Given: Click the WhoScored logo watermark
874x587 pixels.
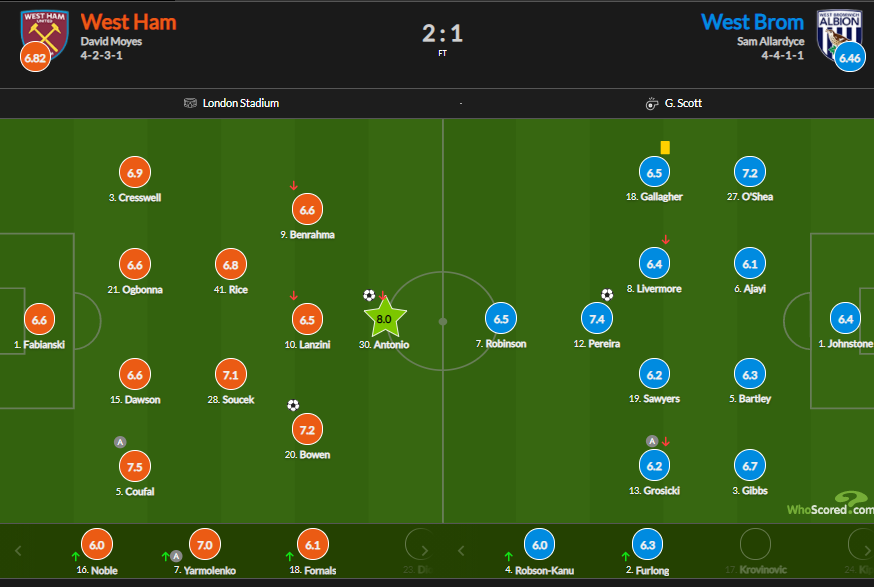Looking at the screenshot, I should point(828,504).
